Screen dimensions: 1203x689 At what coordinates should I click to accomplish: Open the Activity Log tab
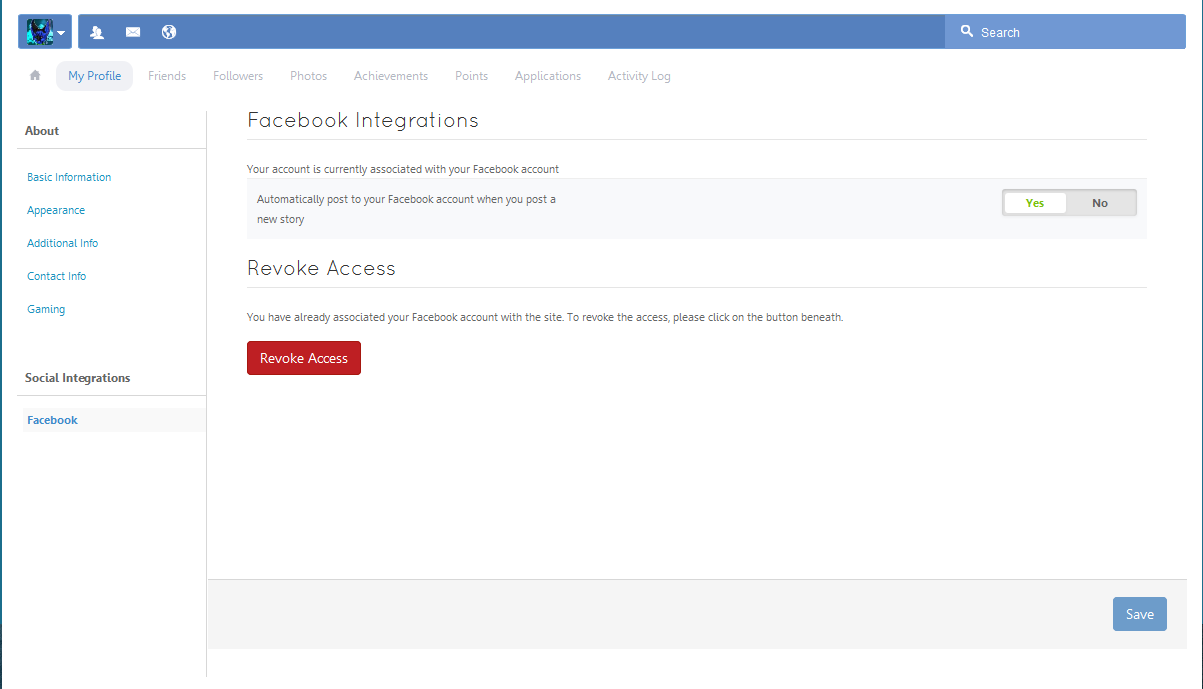[639, 76]
